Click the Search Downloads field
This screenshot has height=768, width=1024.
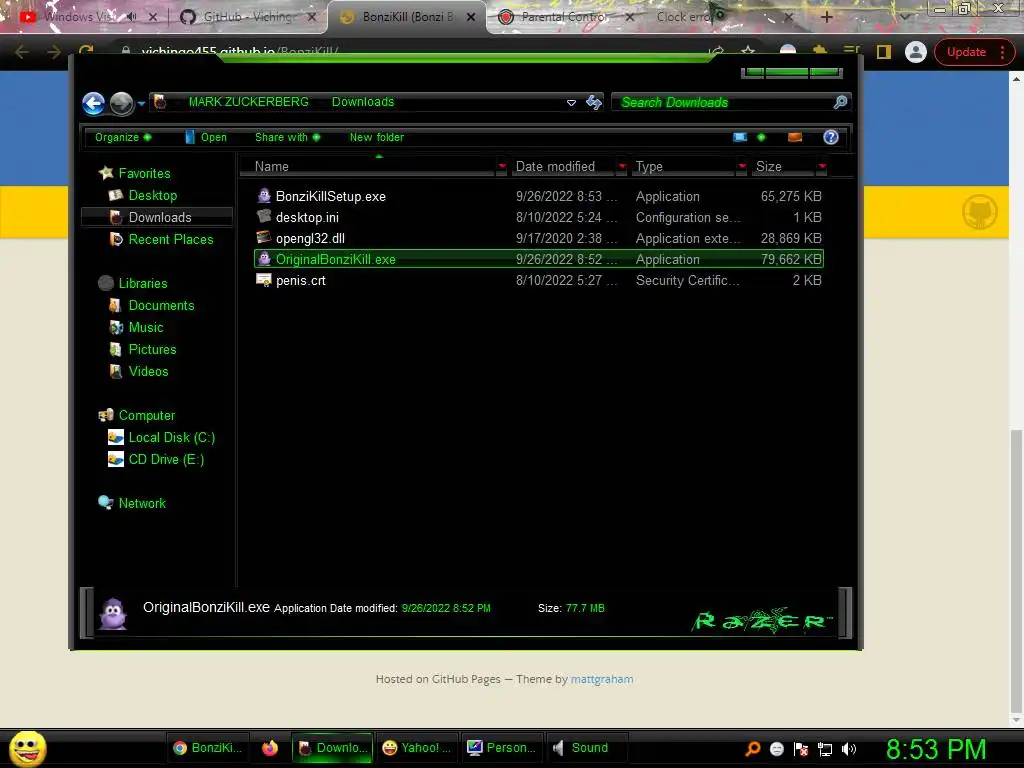(730, 102)
